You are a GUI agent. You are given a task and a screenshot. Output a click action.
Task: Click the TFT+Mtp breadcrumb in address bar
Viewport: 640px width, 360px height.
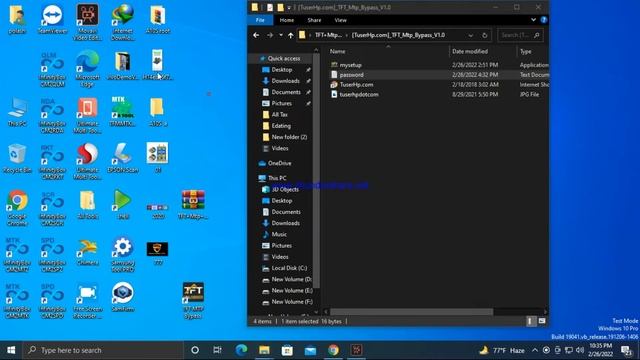(329, 35)
